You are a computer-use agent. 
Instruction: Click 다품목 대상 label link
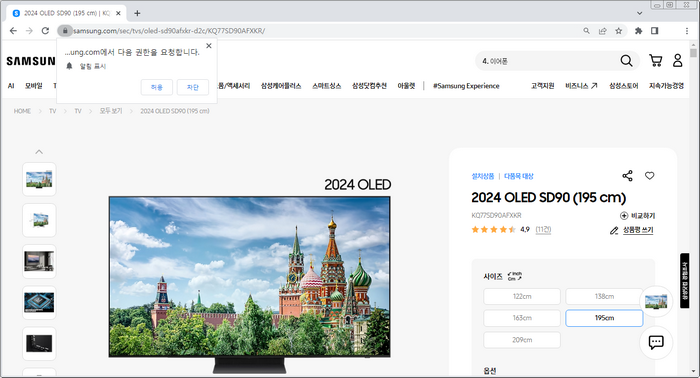[519, 176]
